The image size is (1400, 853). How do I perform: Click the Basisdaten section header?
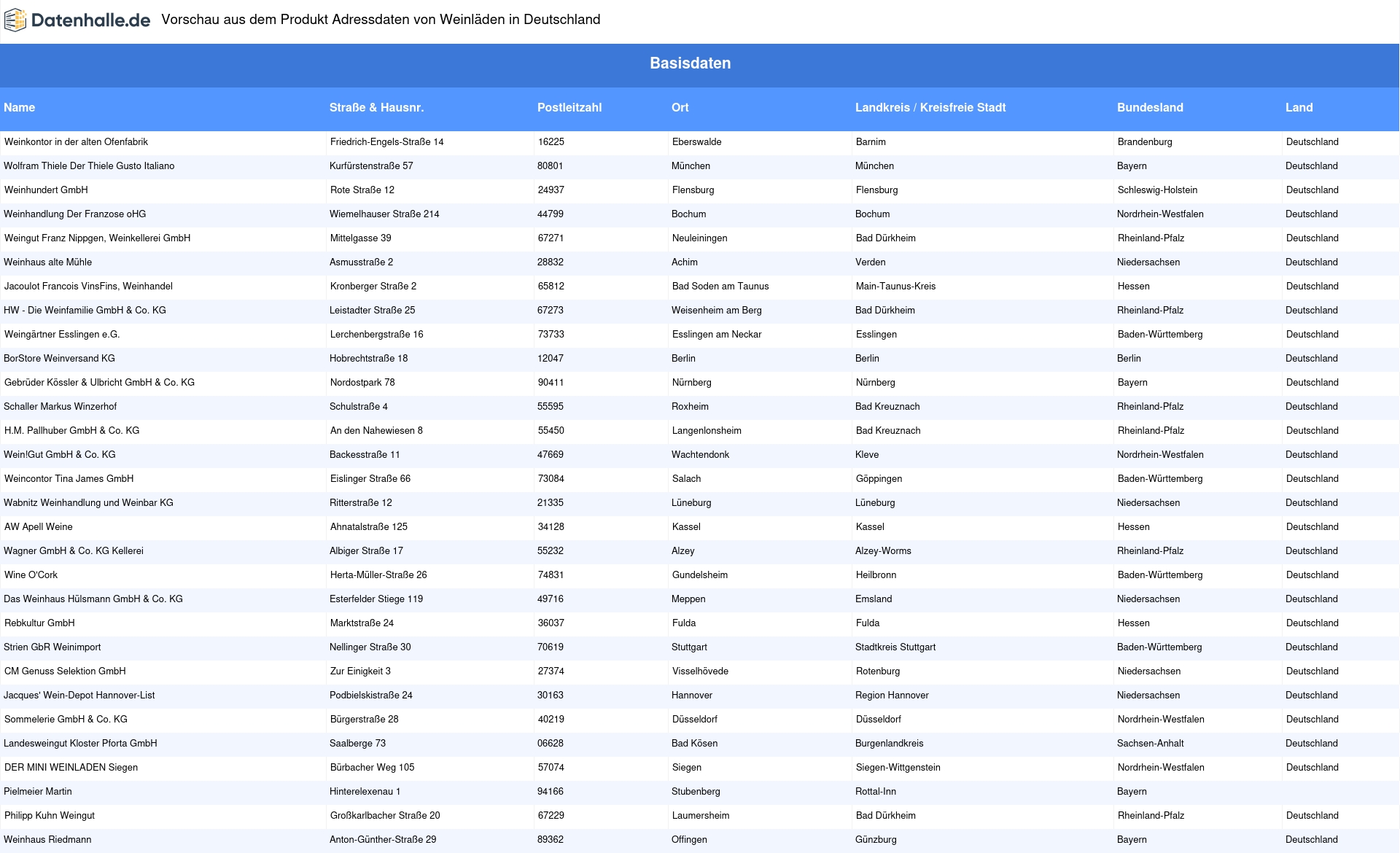click(690, 63)
